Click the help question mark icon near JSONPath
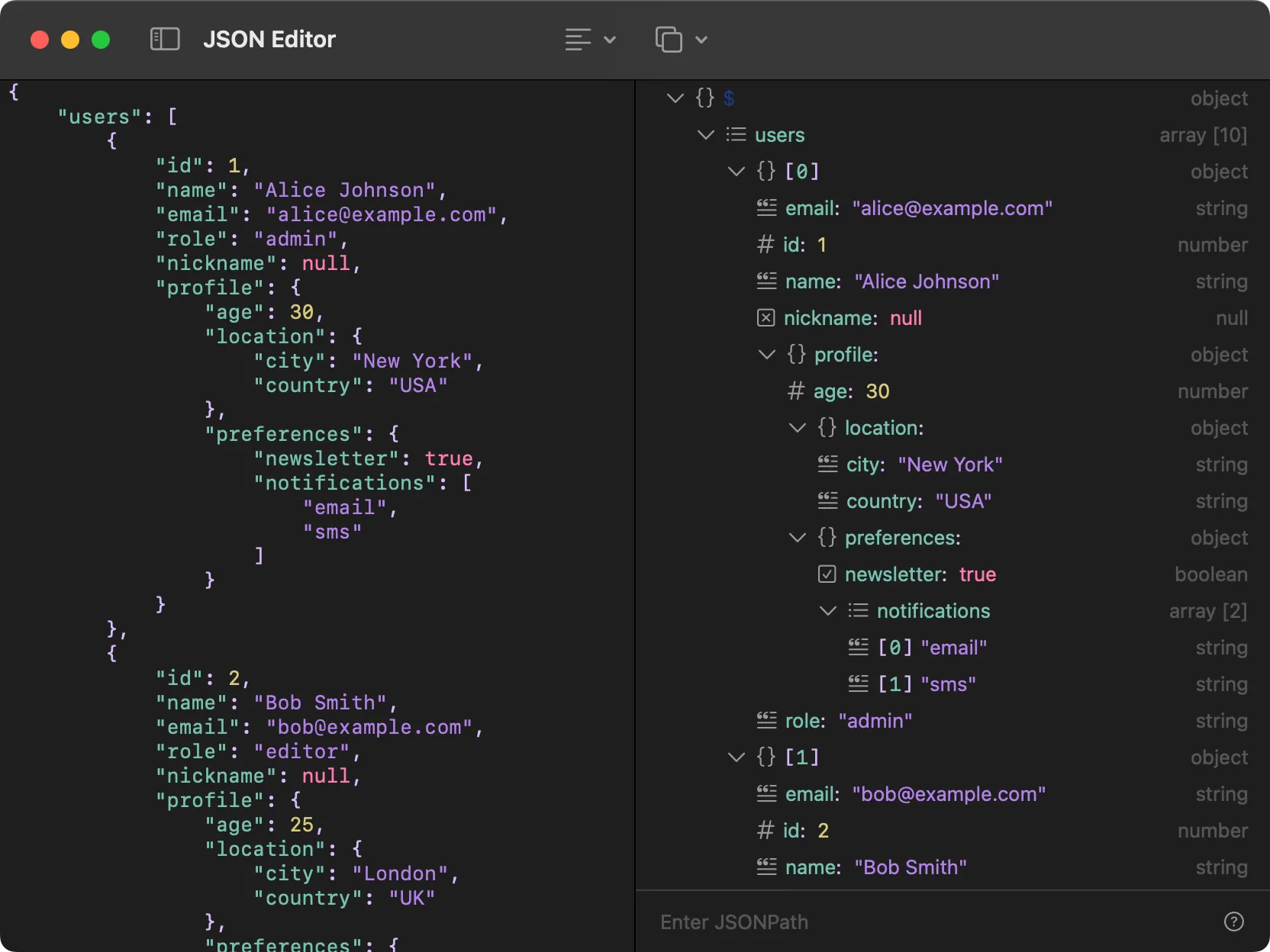Image resolution: width=1270 pixels, height=952 pixels. (1233, 921)
